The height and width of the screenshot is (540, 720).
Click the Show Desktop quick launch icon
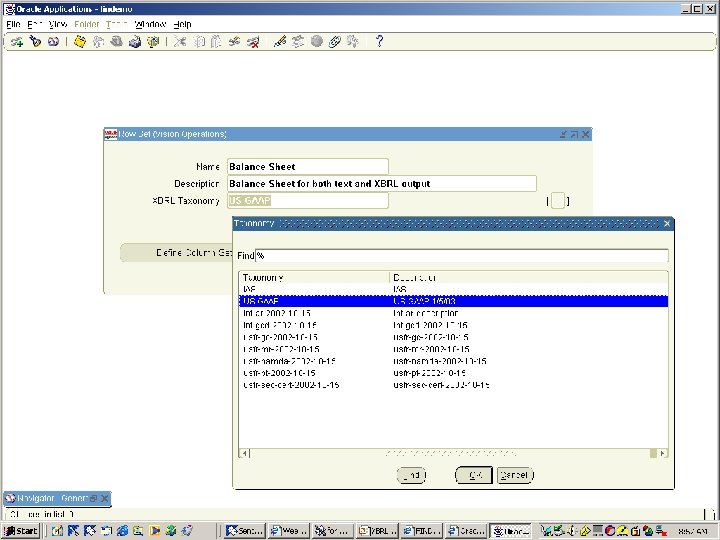tap(57, 531)
